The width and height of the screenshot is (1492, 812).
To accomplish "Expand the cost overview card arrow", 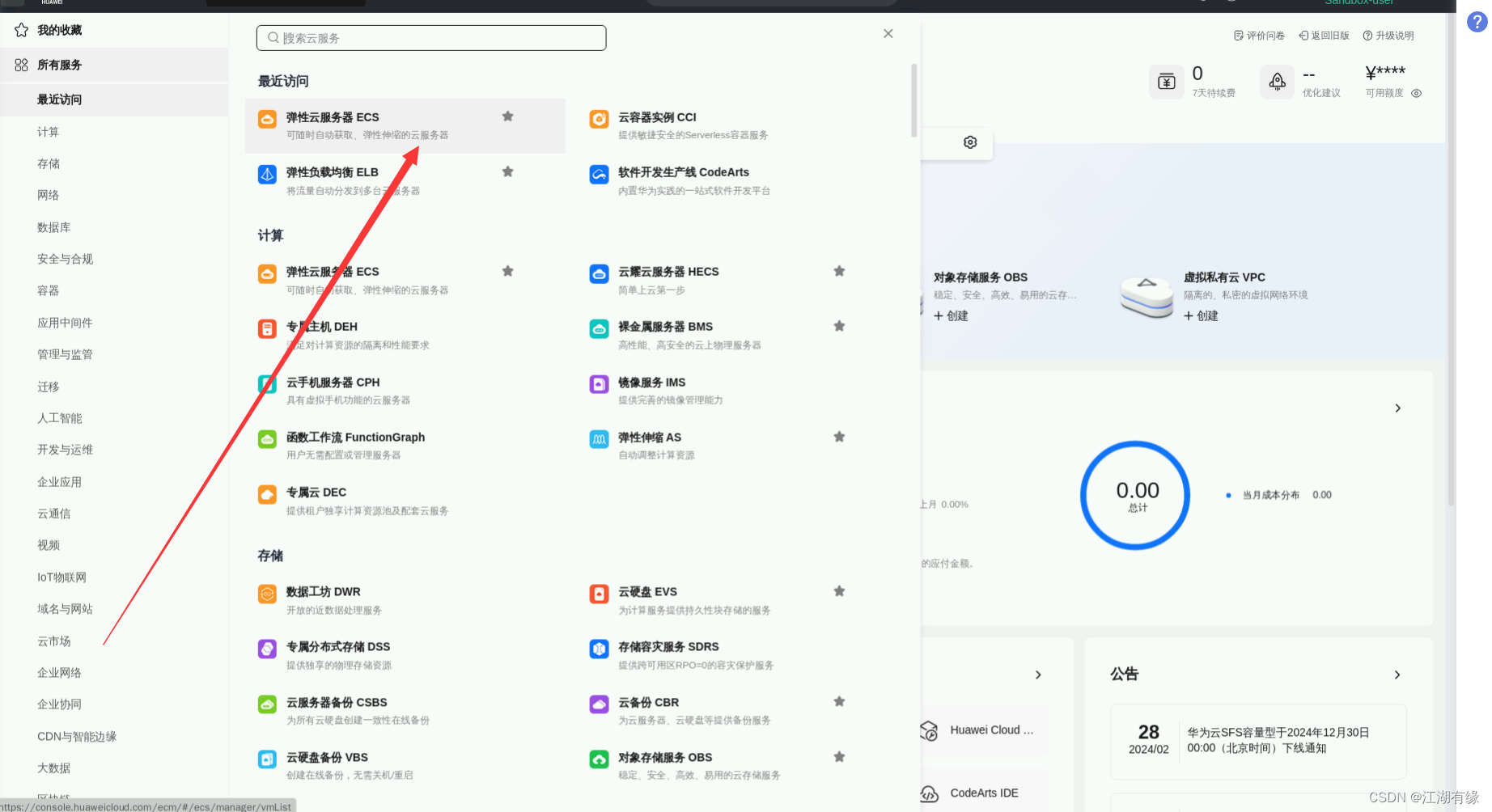I will click(x=1398, y=408).
